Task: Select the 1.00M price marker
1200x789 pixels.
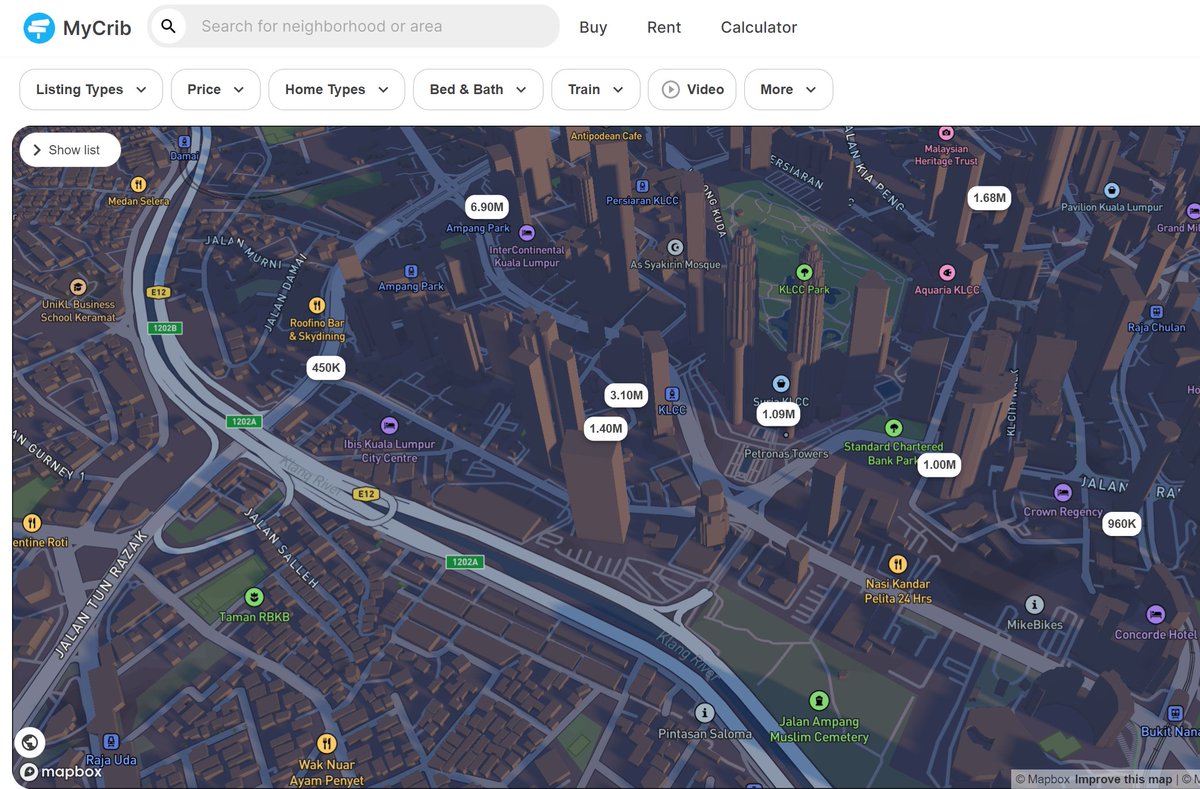Action: coord(939,465)
